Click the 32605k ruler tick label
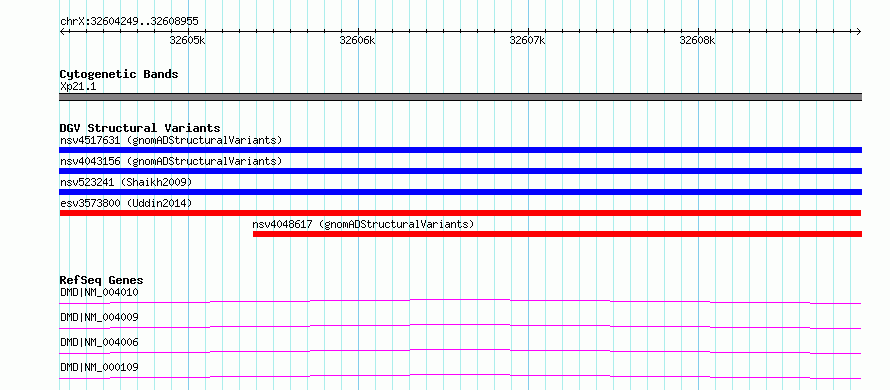The height and width of the screenshot is (390, 890). coord(188,41)
